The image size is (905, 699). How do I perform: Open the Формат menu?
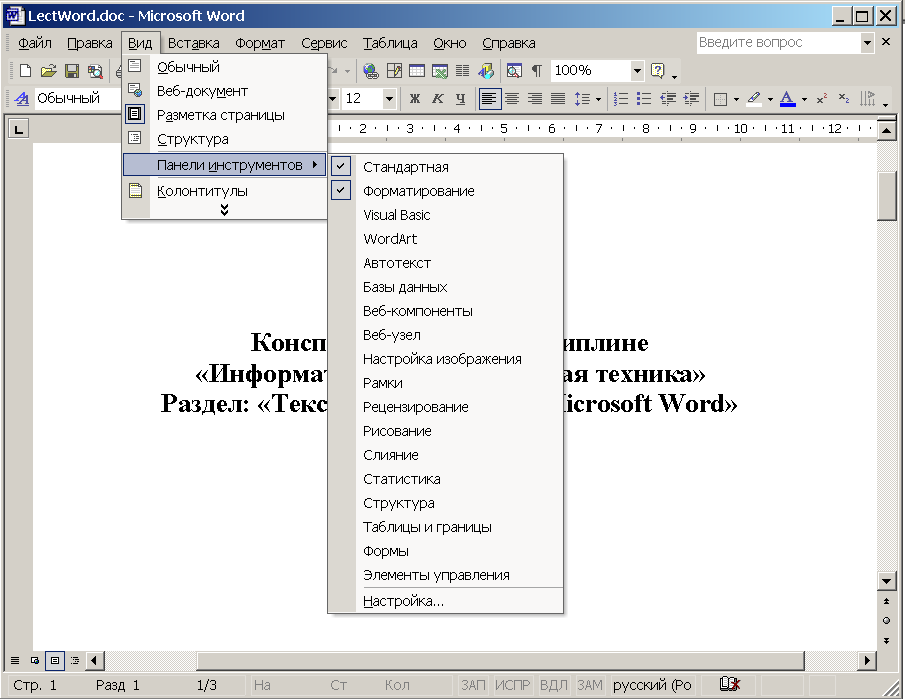coord(260,43)
